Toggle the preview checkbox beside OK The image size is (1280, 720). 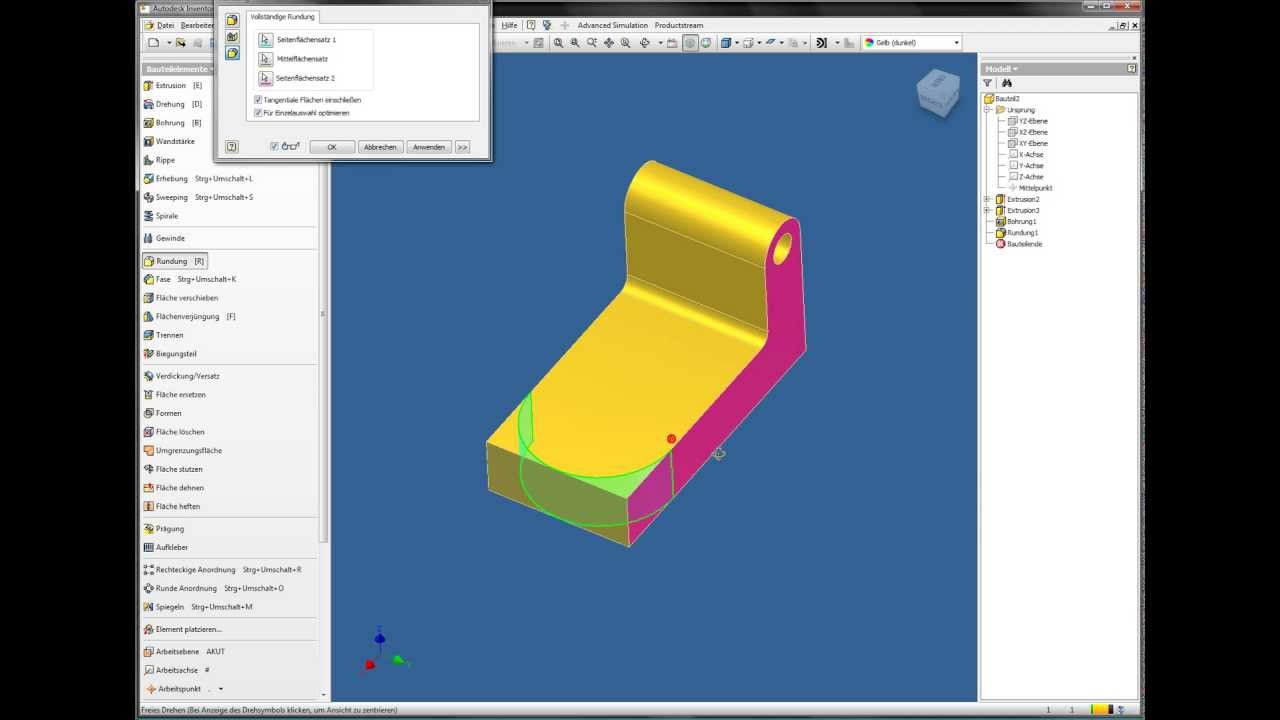[x=275, y=147]
